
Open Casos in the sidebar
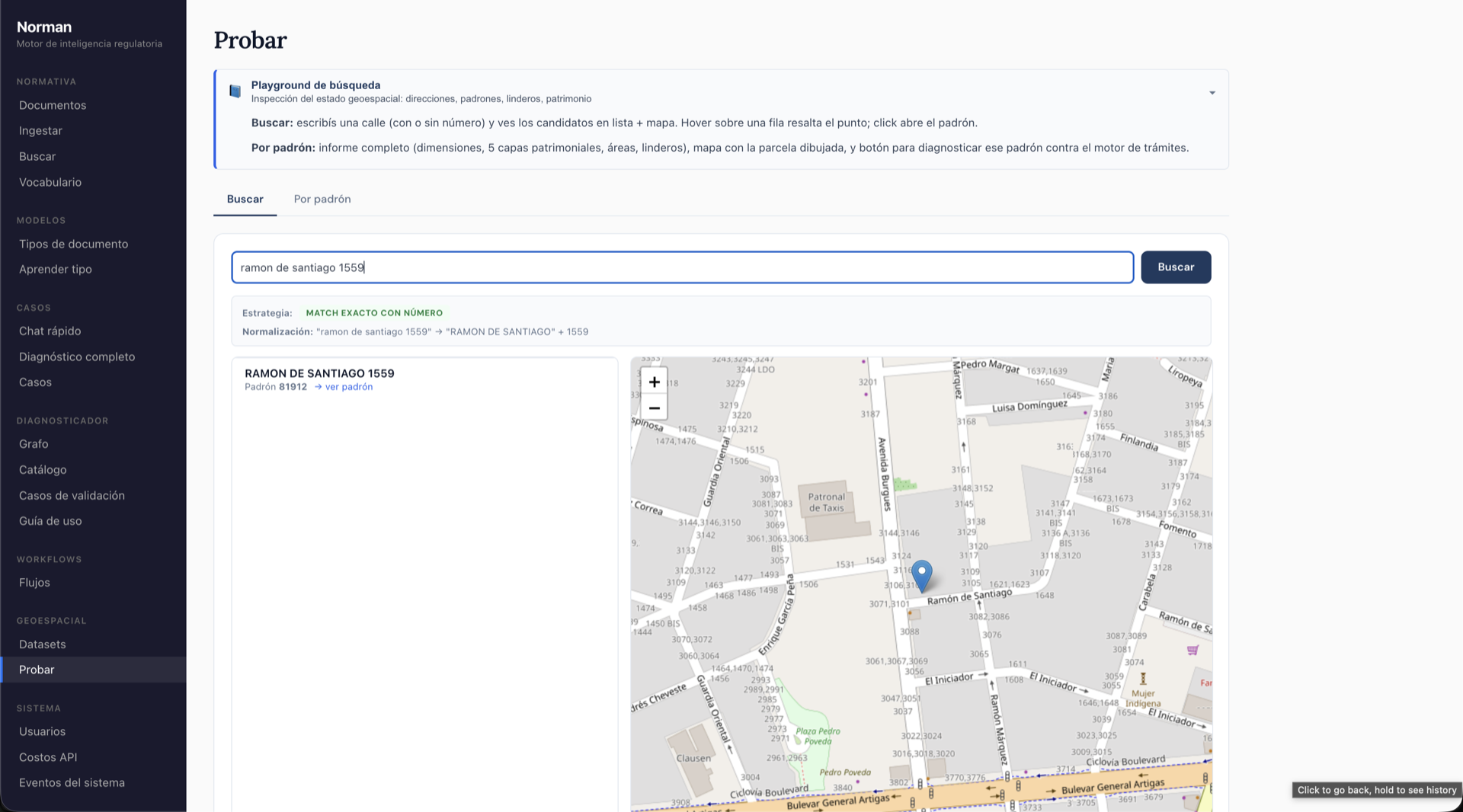tap(35, 382)
